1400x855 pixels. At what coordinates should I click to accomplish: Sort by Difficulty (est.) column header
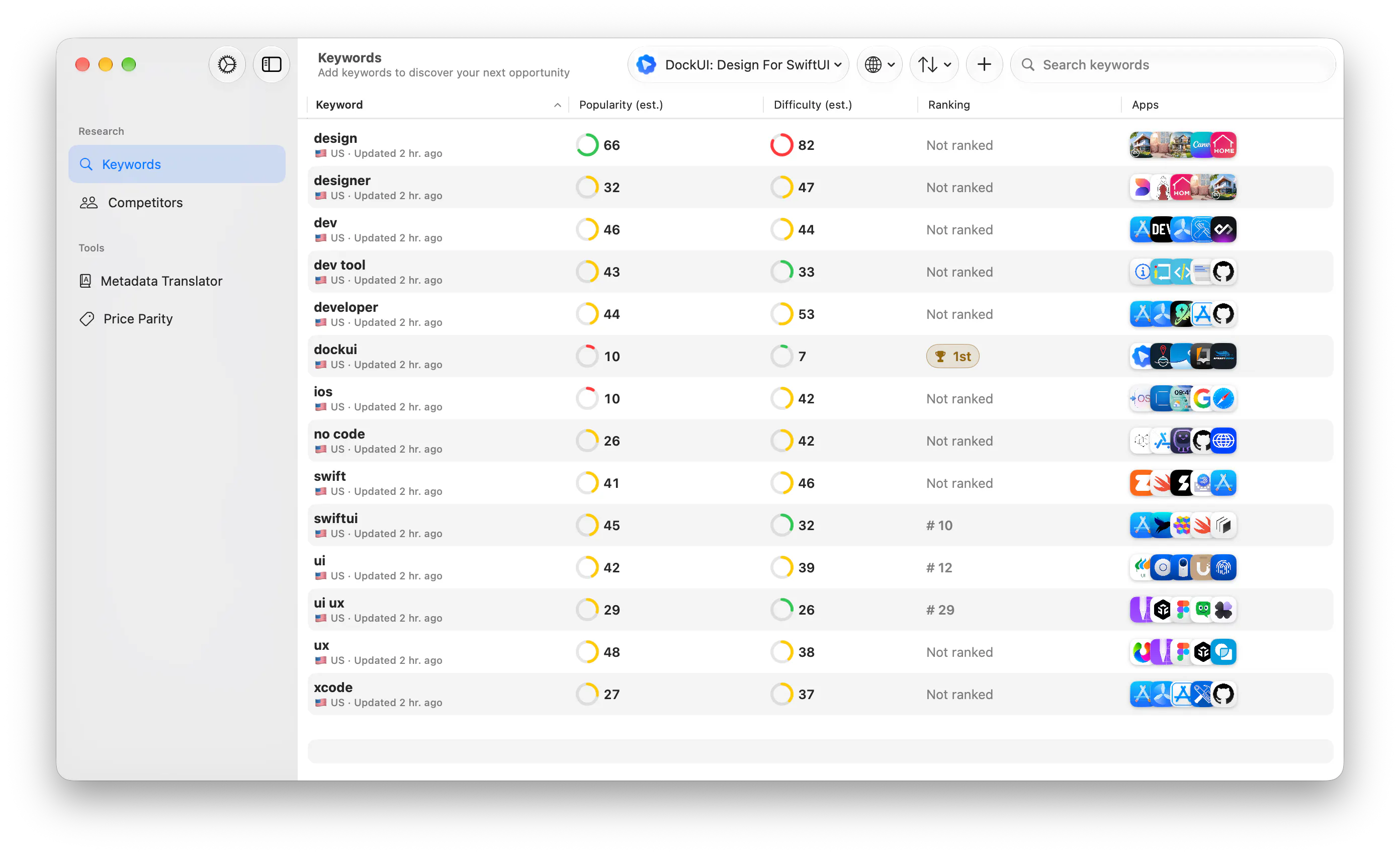(x=840, y=105)
